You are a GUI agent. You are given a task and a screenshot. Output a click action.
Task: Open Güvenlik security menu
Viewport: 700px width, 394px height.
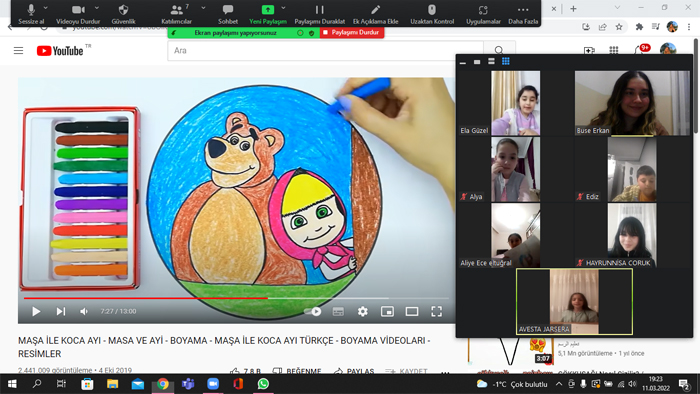point(123,13)
